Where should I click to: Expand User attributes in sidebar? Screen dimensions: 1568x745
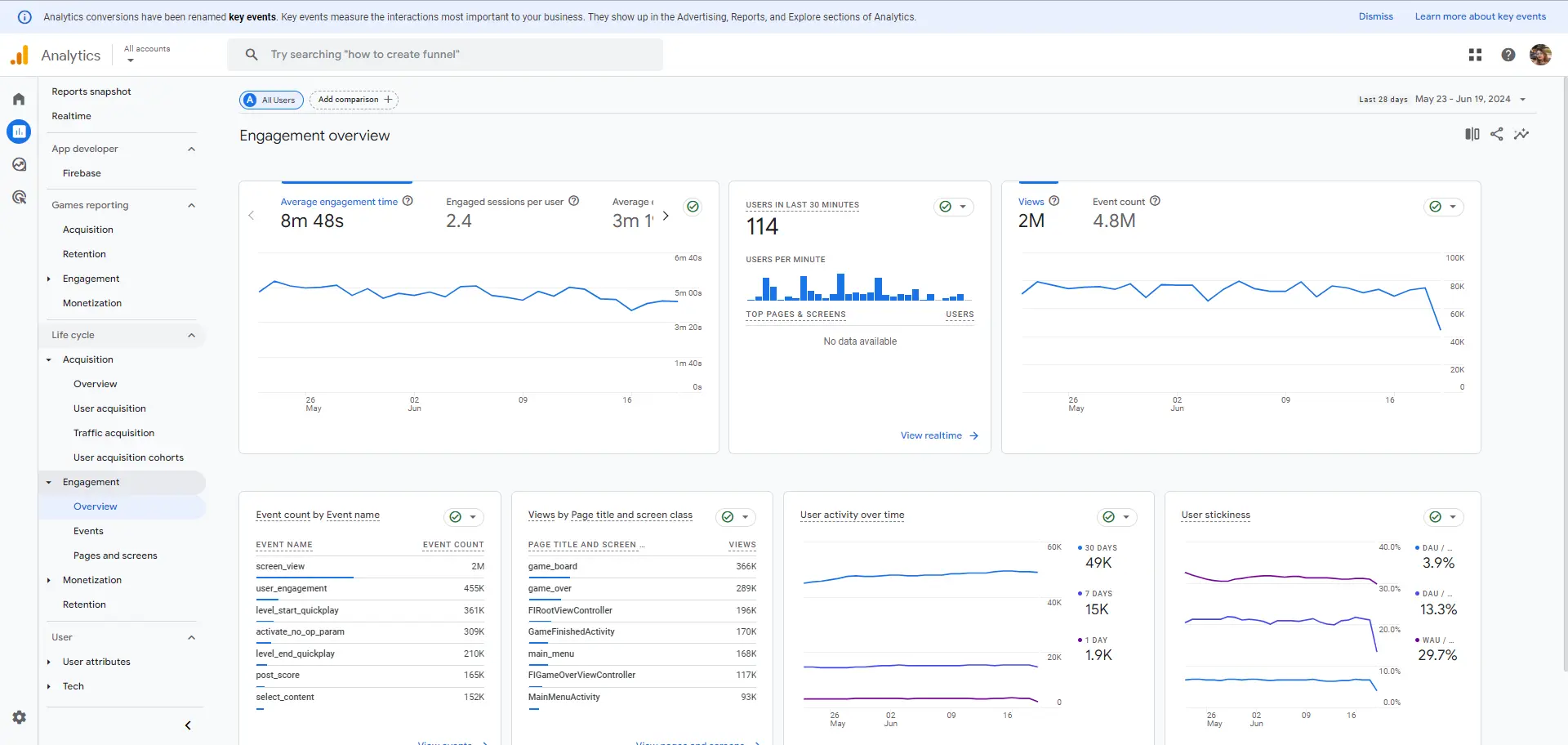click(49, 662)
